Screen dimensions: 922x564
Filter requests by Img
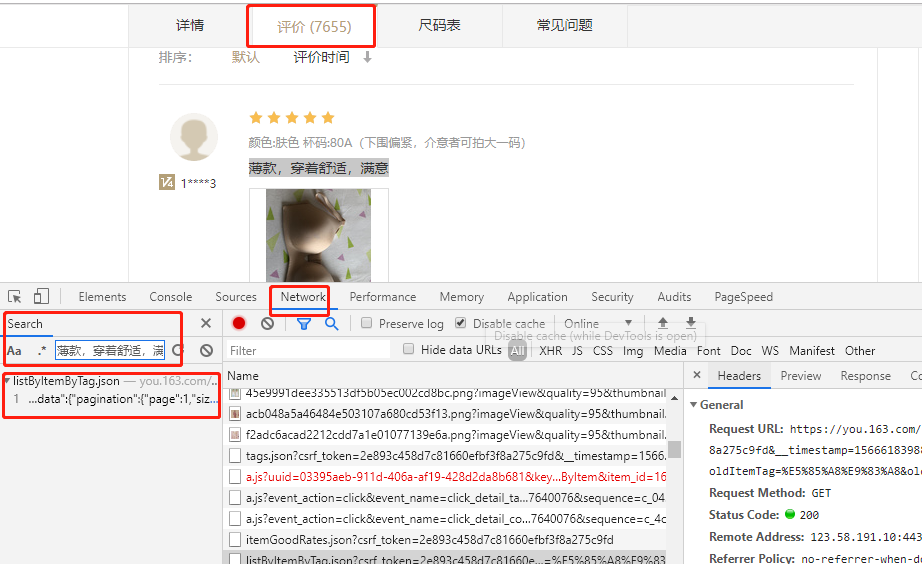[x=633, y=351]
